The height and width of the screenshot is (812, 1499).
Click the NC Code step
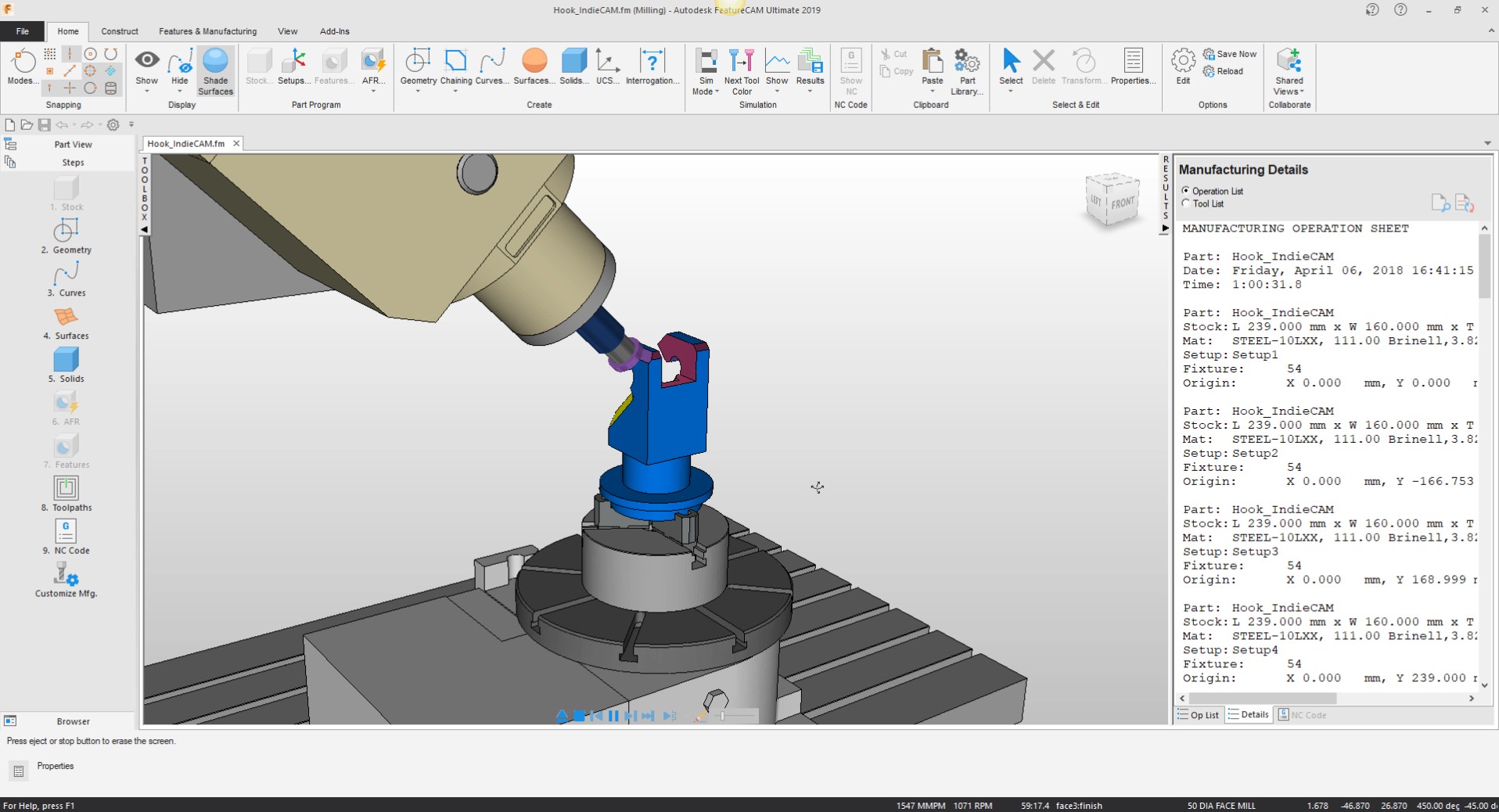pos(67,537)
